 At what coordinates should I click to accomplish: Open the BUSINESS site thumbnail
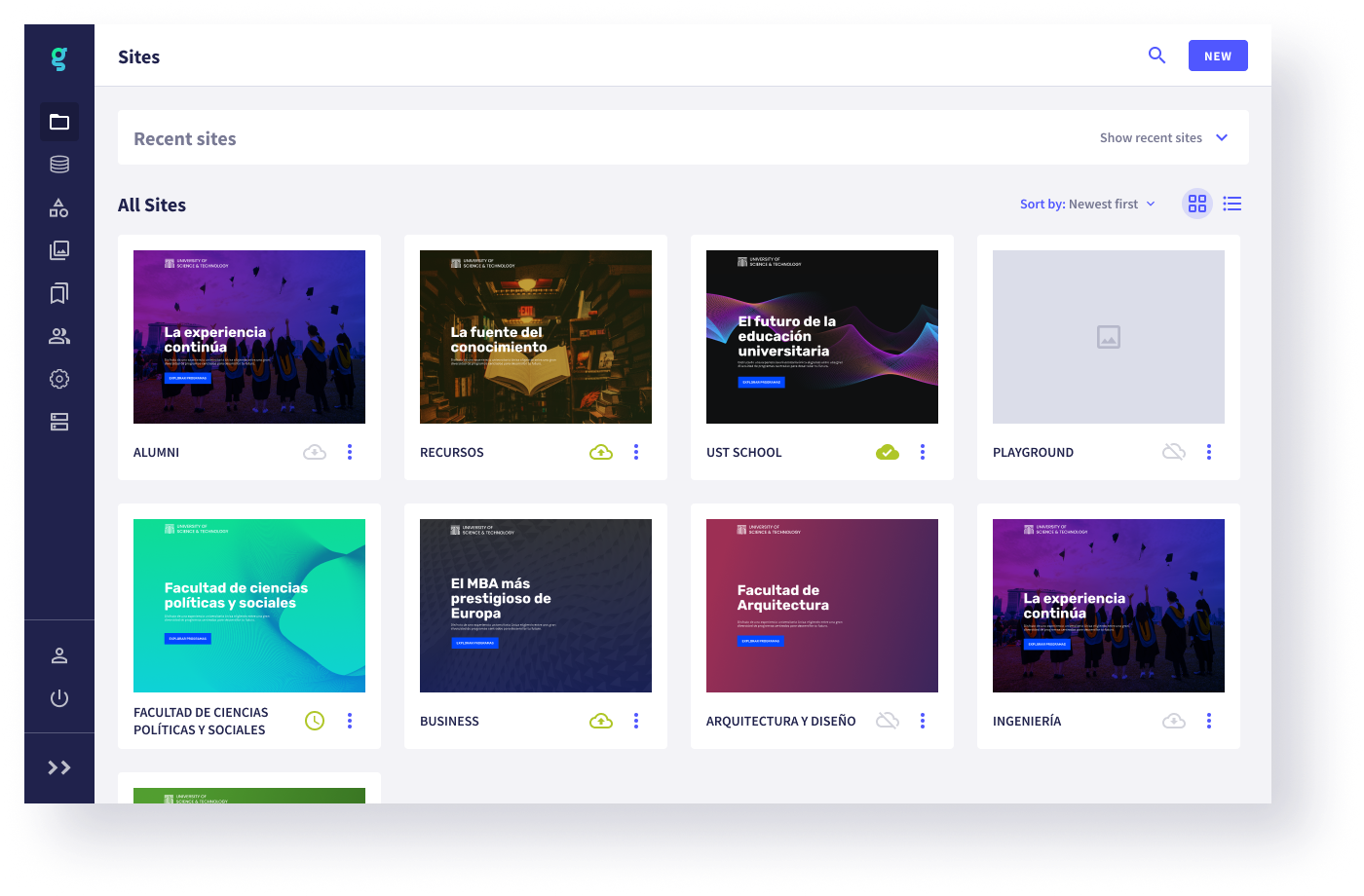(x=536, y=606)
